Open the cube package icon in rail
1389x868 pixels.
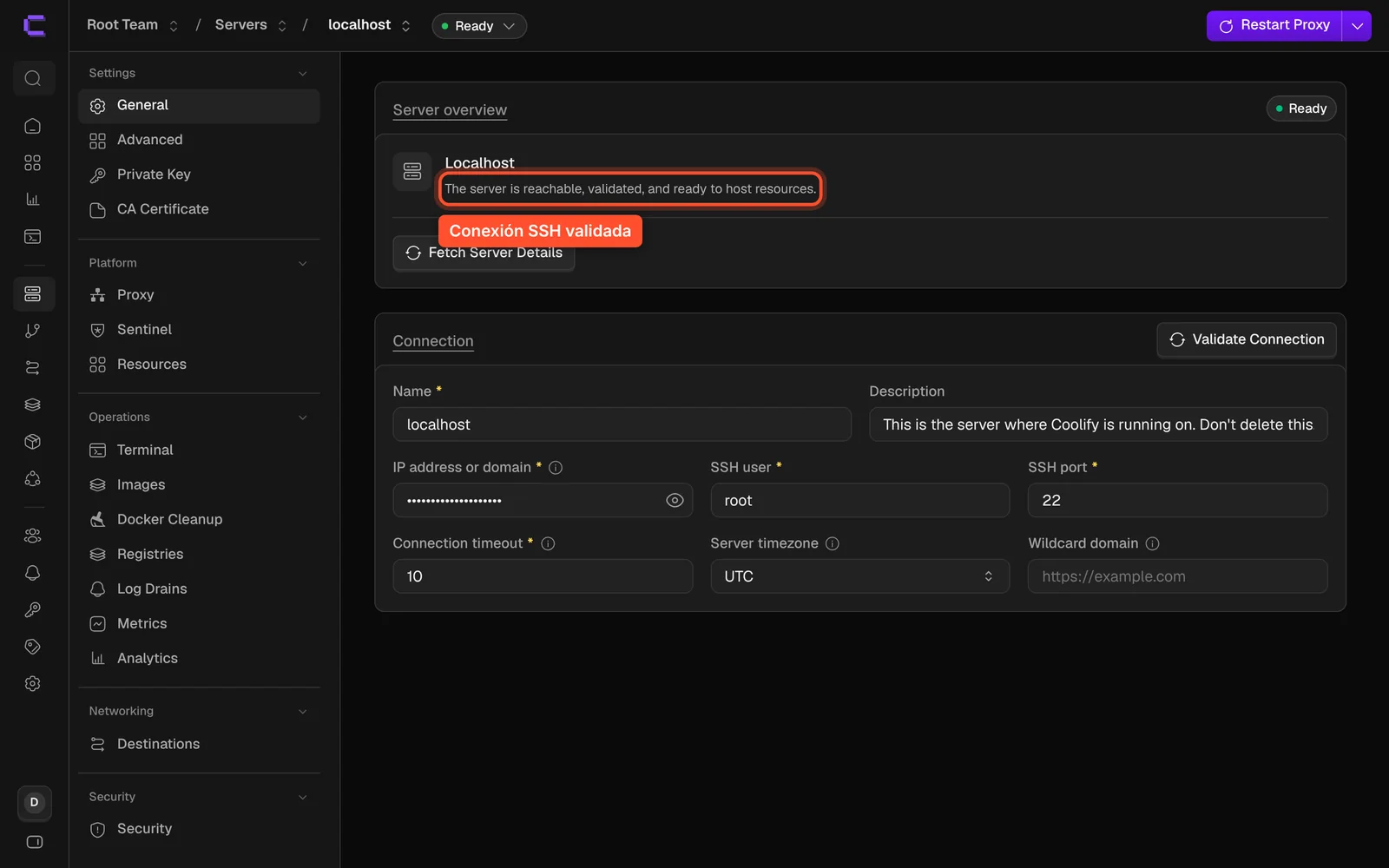[33, 442]
